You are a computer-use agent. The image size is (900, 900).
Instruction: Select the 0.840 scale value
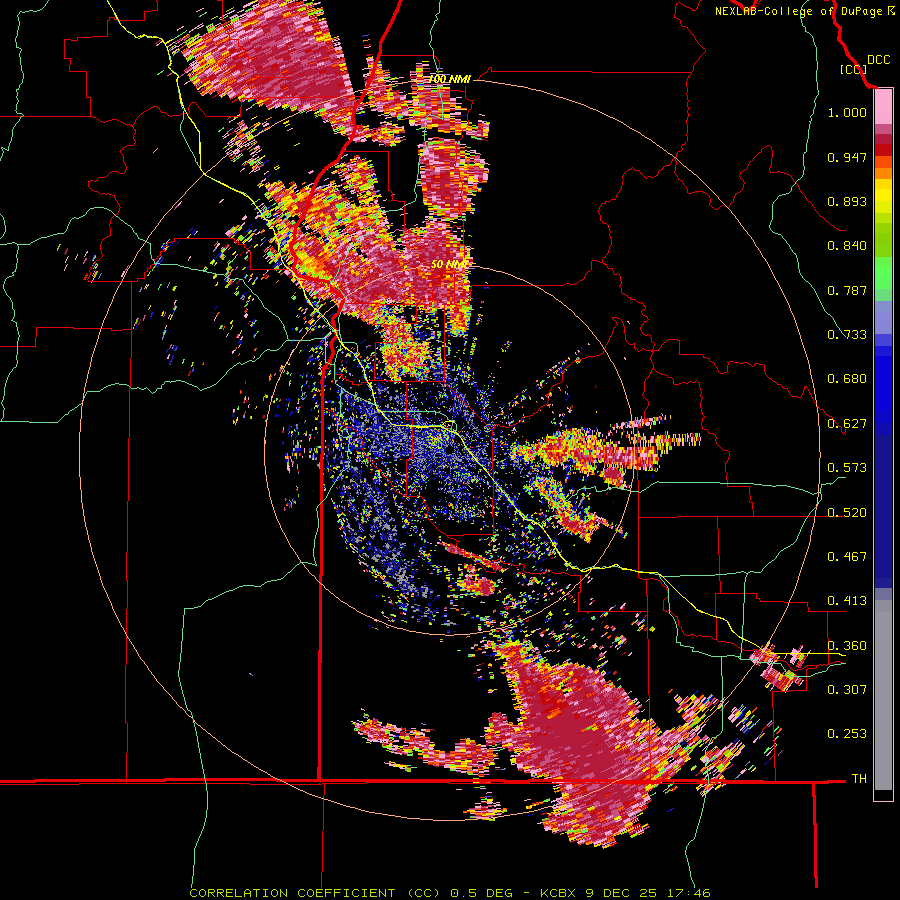point(847,246)
